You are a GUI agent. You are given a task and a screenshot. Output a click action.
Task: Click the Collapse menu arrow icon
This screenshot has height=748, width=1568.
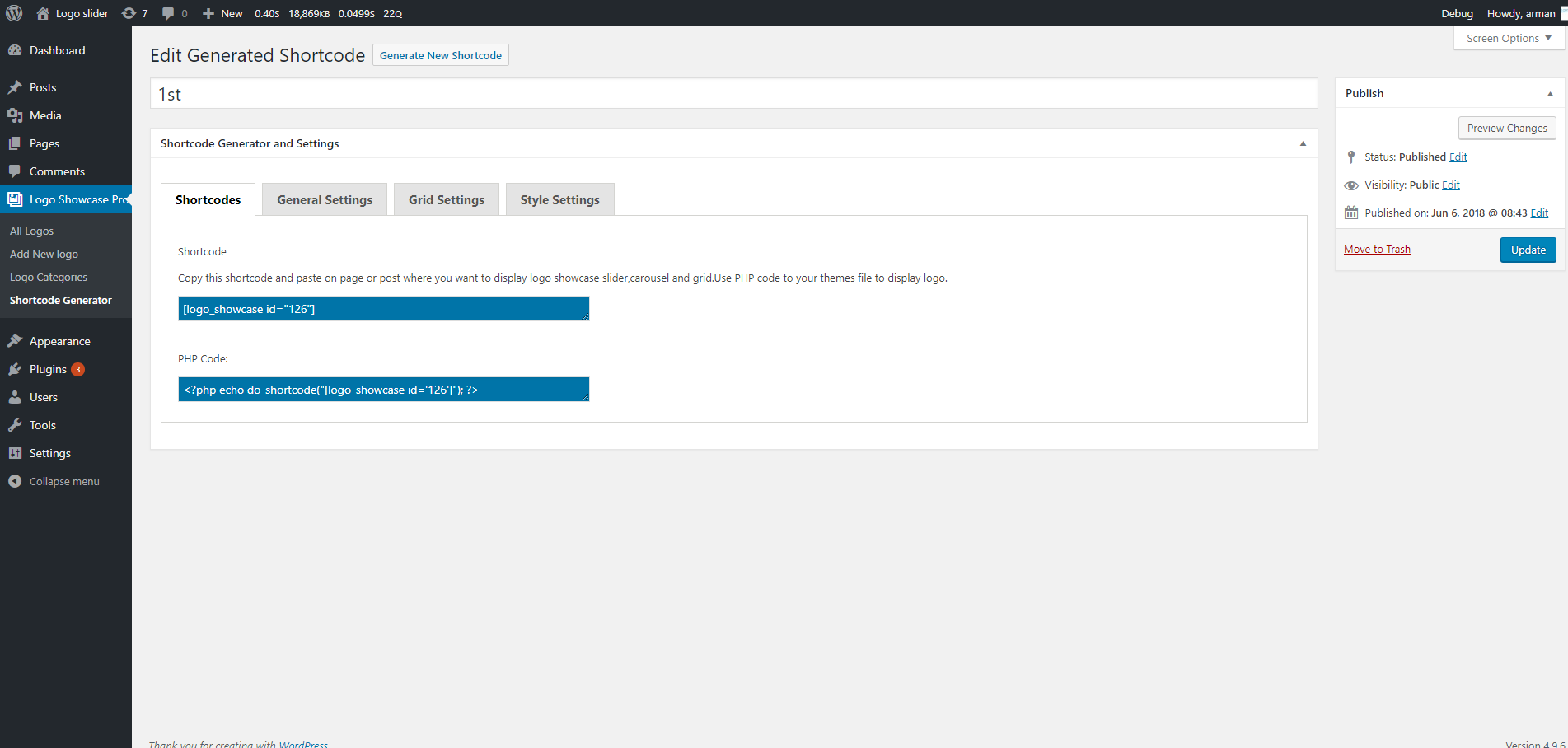click(15, 481)
